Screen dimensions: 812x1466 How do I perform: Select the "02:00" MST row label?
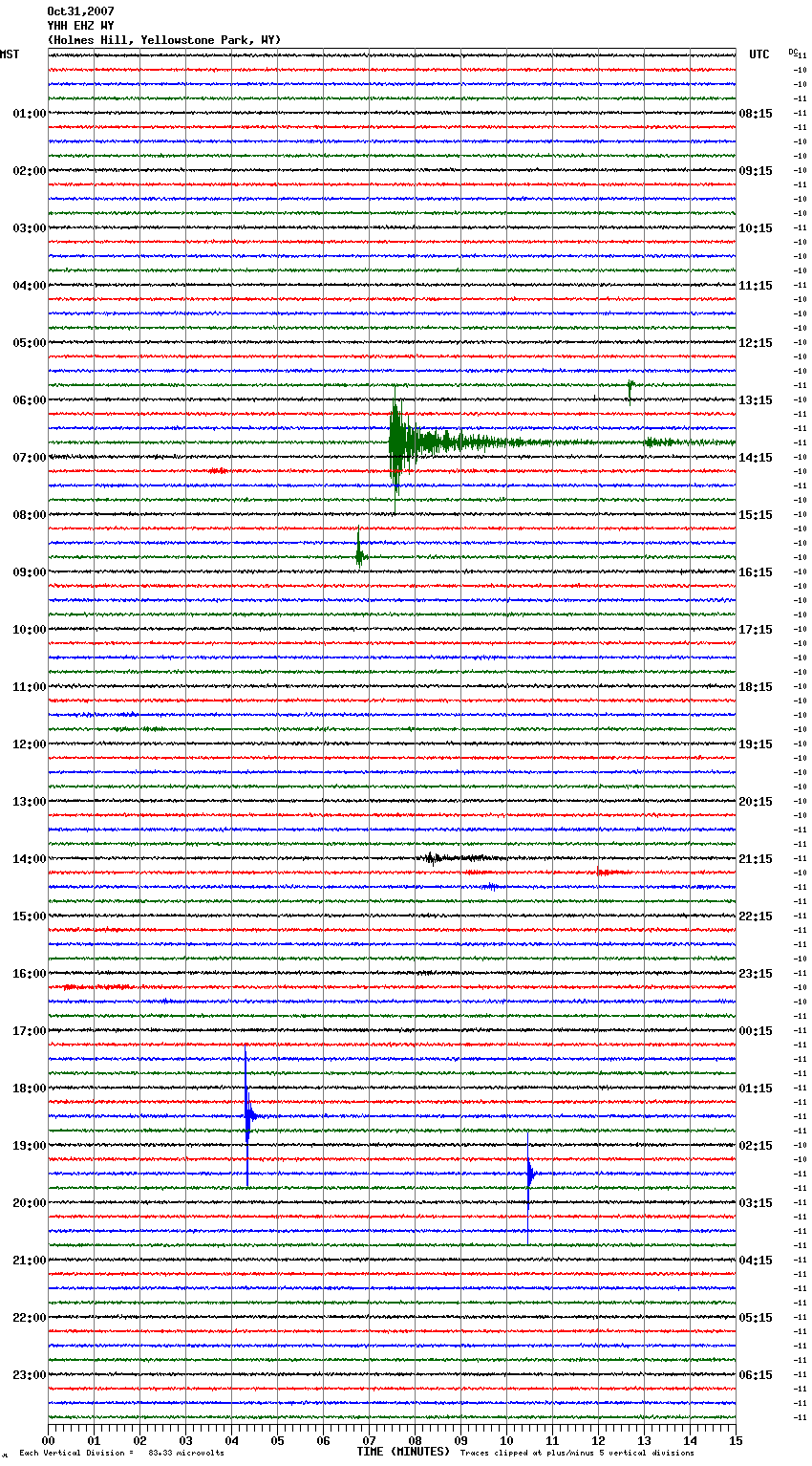pos(30,171)
